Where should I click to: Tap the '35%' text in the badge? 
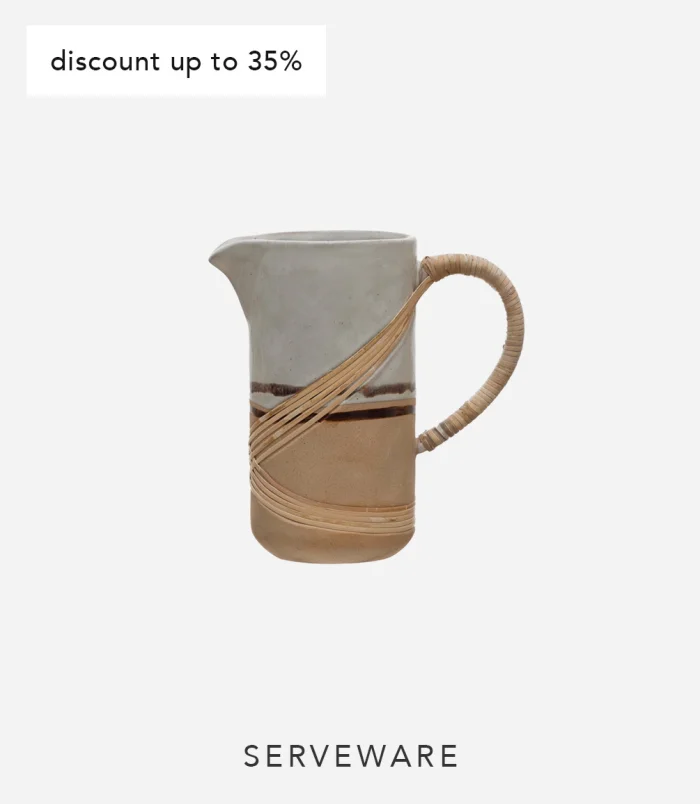(x=275, y=61)
